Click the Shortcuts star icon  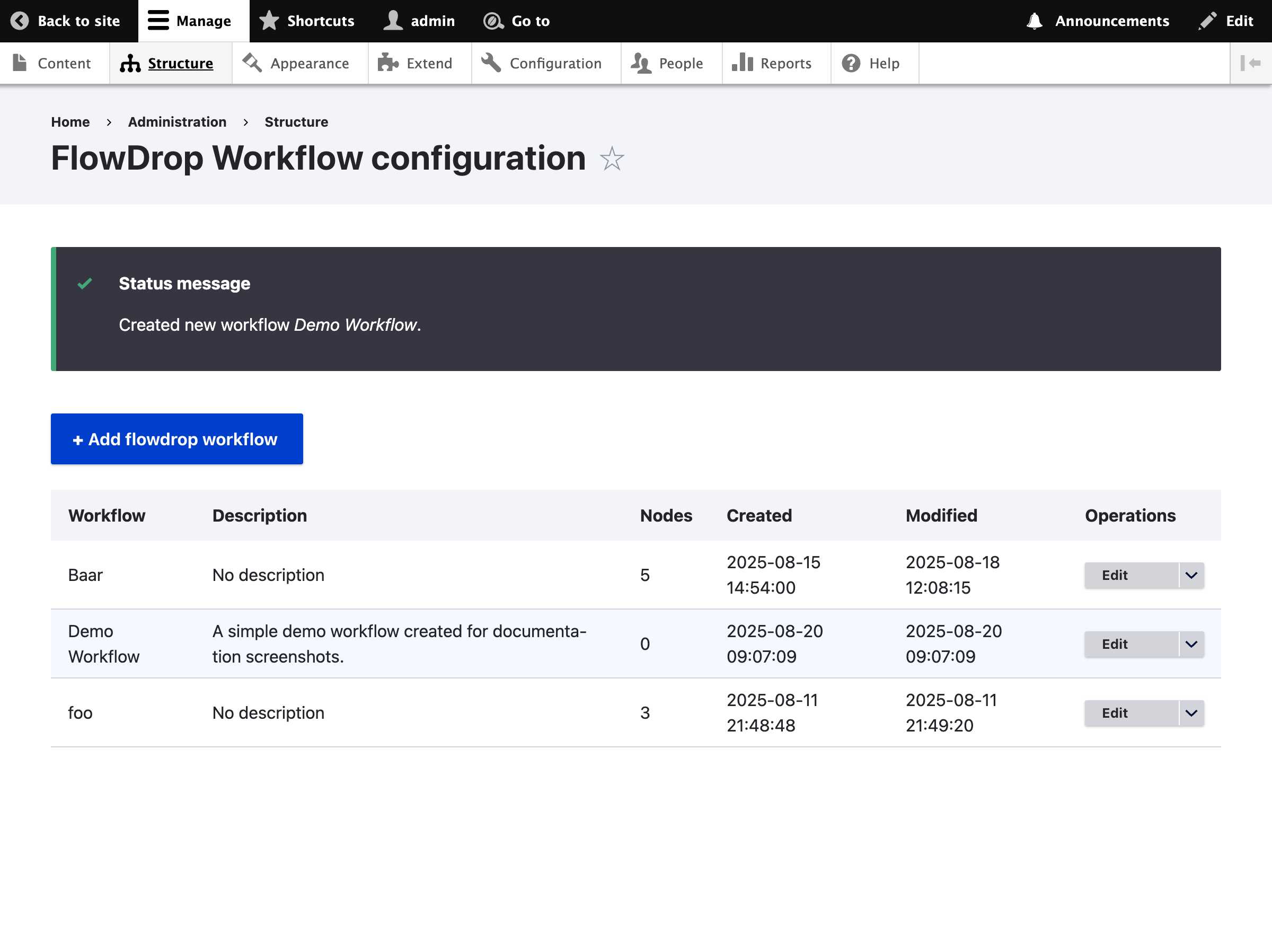pos(269,20)
